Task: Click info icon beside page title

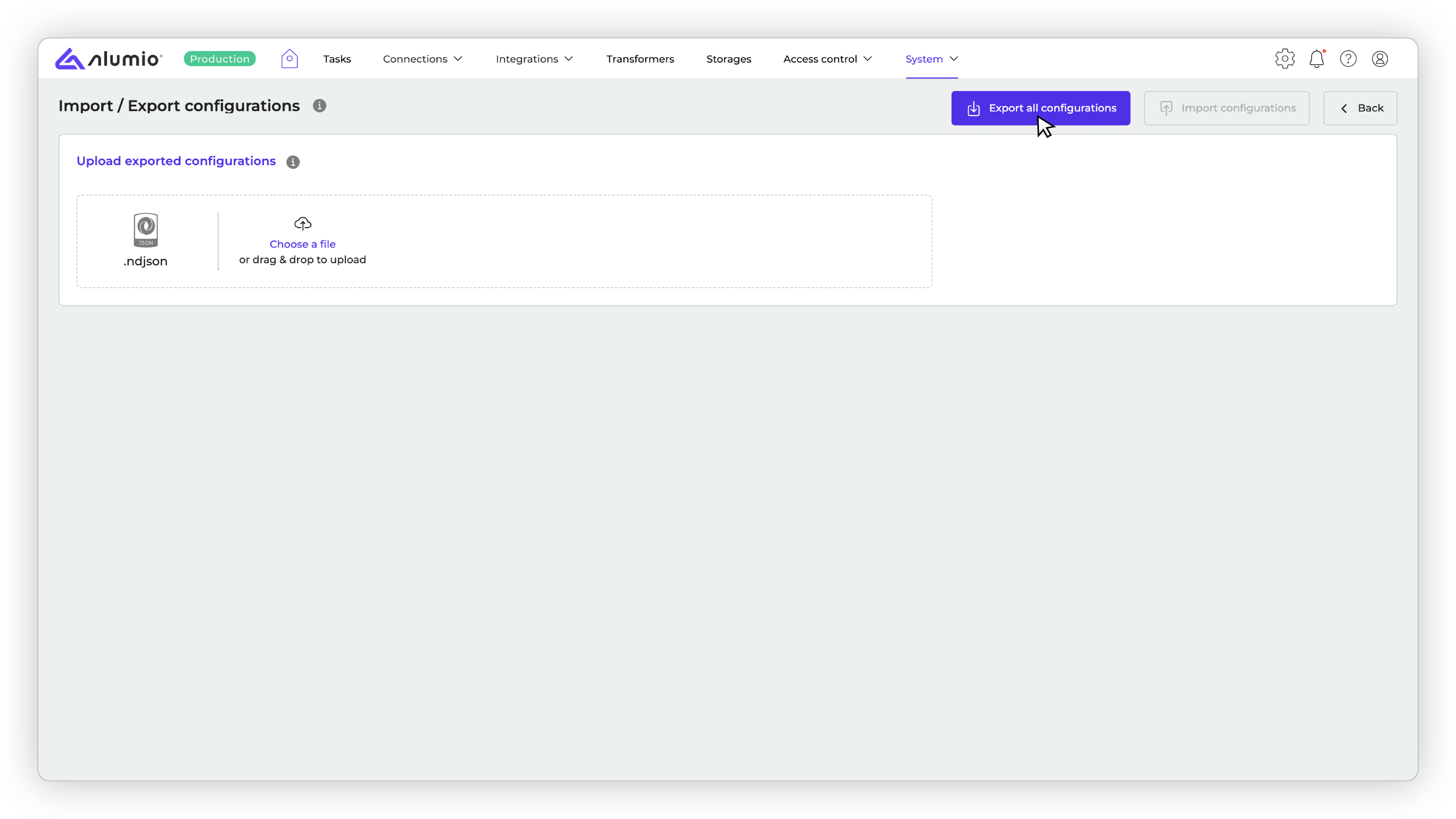Action: pyautogui.click(x=319, y=106)
